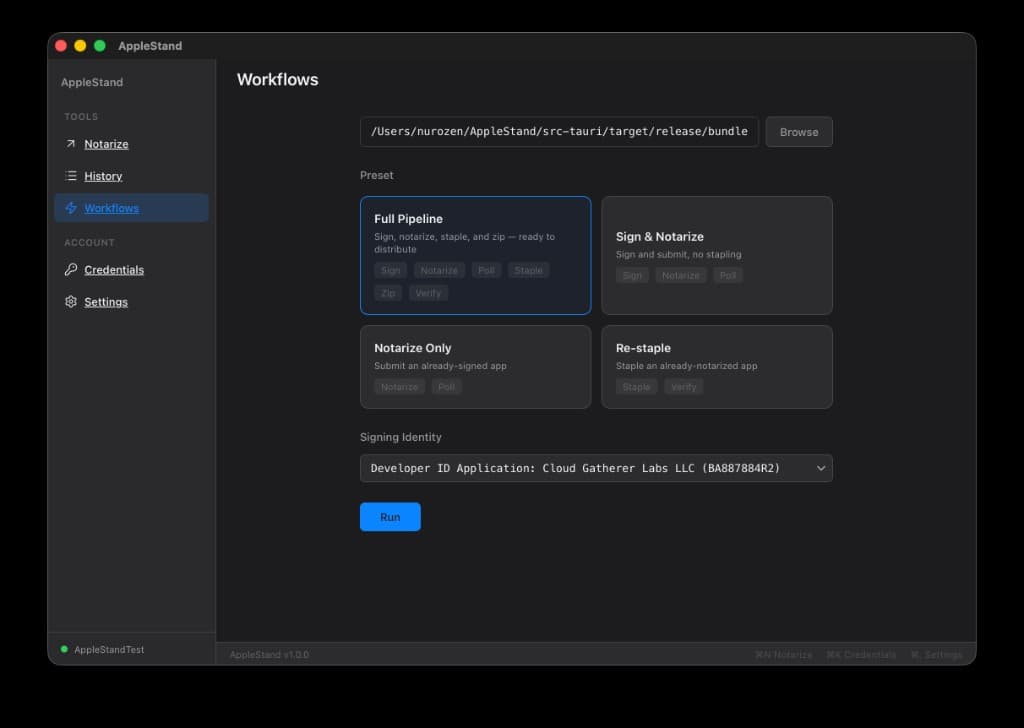The width and height of the screenshot is (1024, 728).
Task: Navigate to the History page
Action: [102, 175]
